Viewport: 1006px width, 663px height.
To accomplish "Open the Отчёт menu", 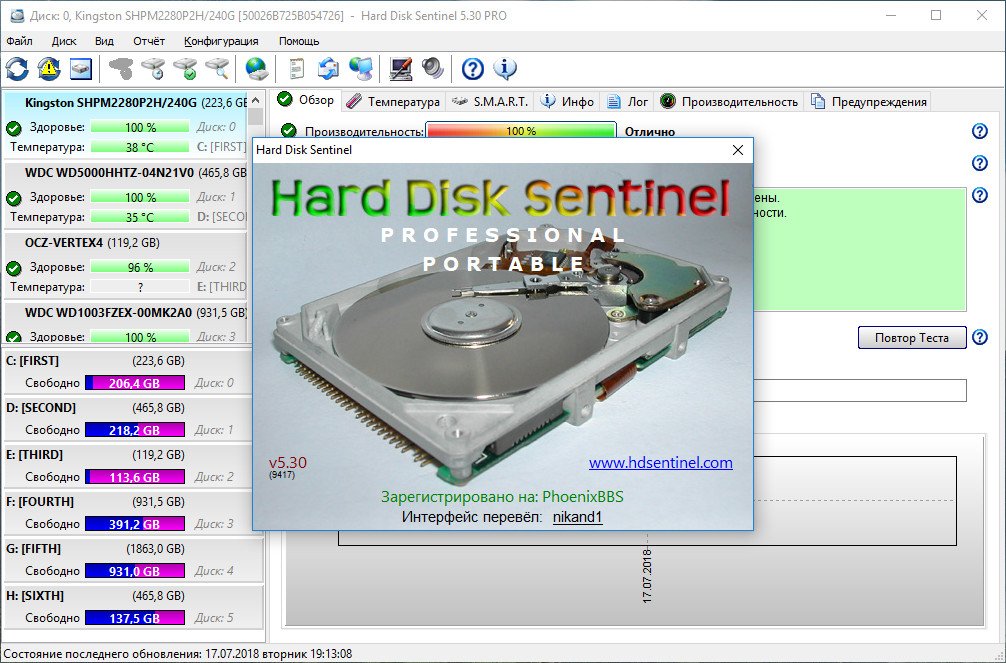I will [x=149, y=41].
